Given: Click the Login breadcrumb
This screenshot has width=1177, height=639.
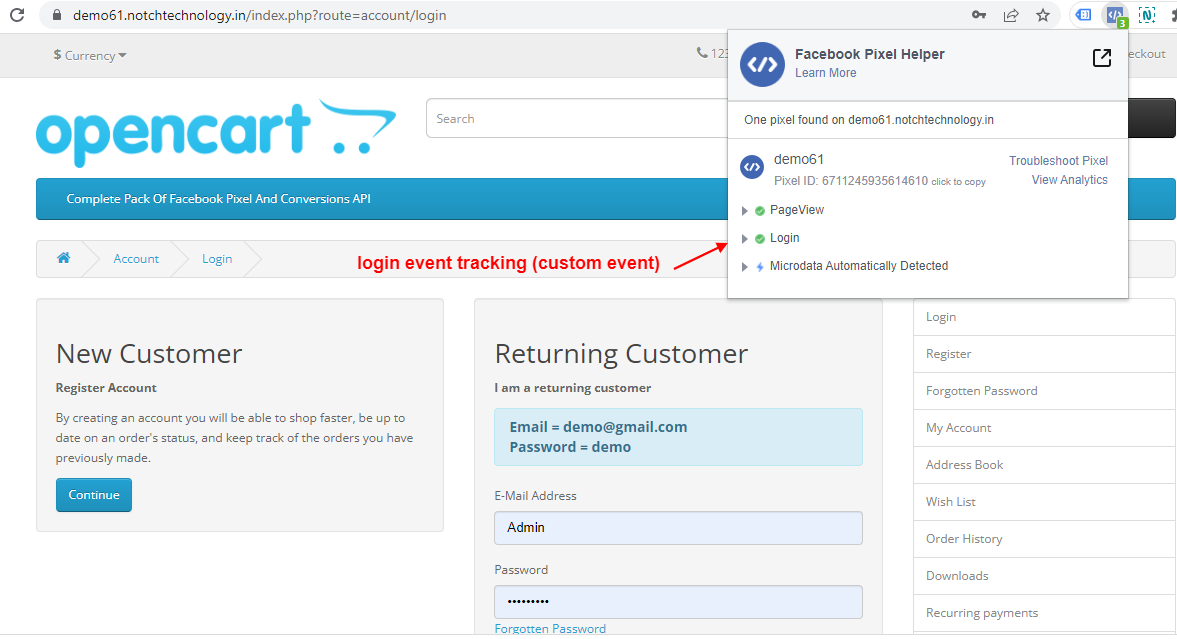Looking at the screenshot, I should tap(217, 259).
